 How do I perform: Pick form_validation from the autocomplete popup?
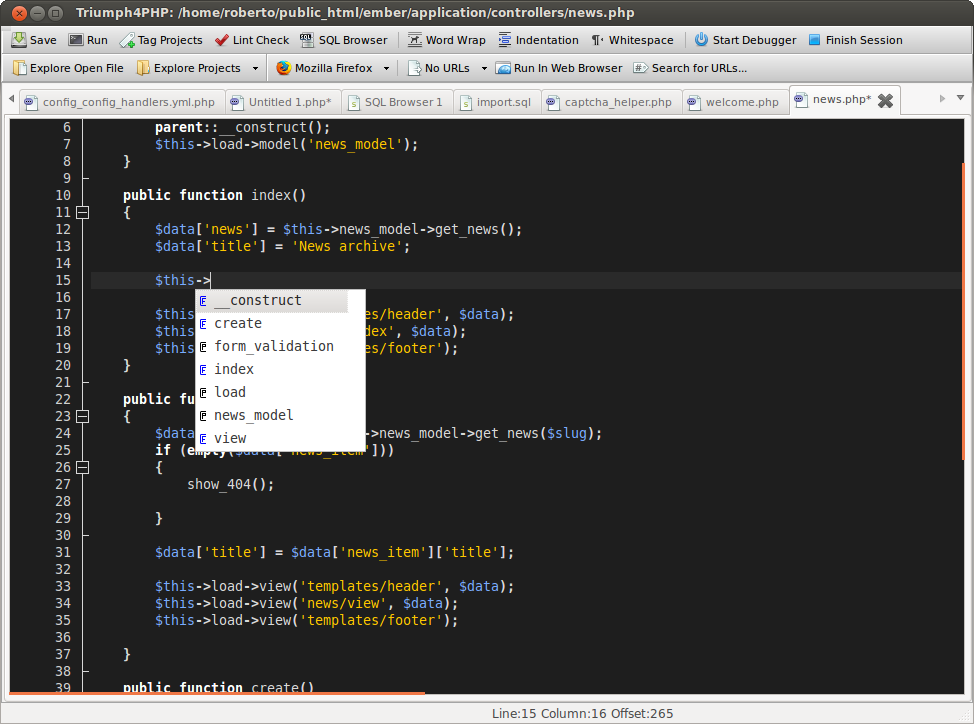273,346
